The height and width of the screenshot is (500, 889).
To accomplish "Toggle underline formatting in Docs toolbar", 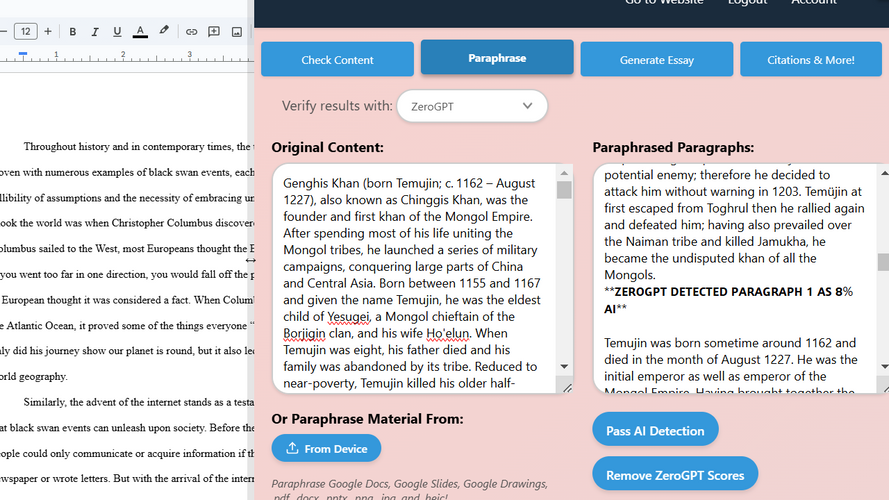I will (x=117, y=32).
